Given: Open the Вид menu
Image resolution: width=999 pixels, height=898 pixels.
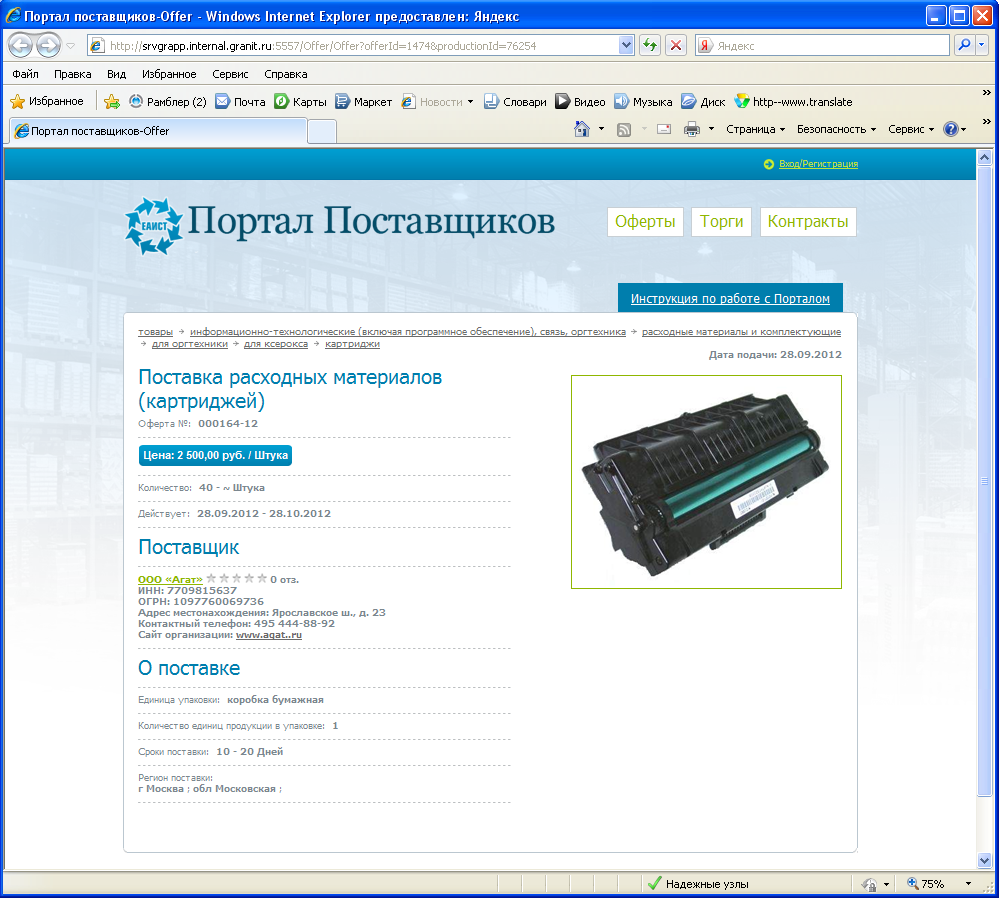Looking at the screenshot, I should [x=117, y=74].
